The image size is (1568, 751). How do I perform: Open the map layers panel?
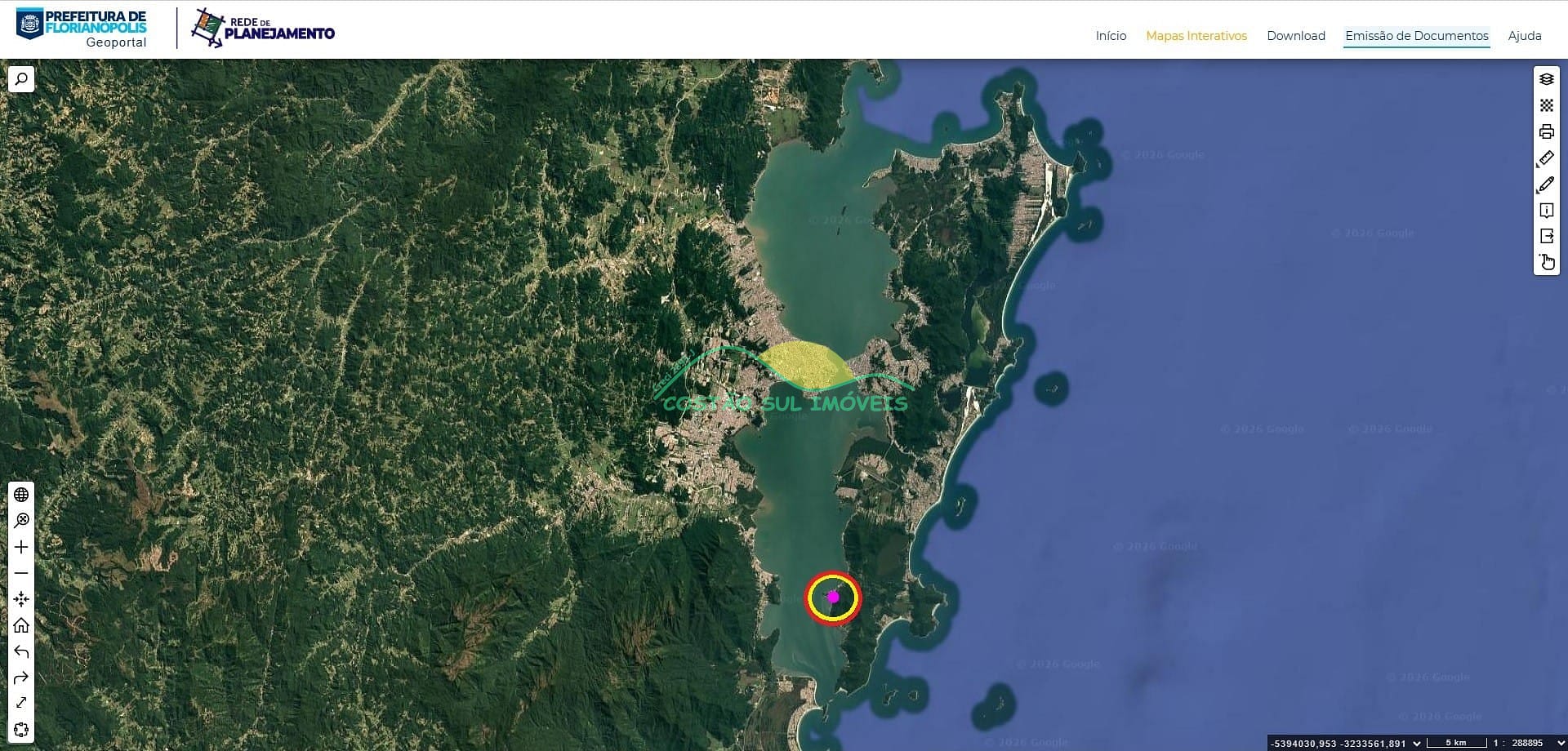pos(1546,79)
